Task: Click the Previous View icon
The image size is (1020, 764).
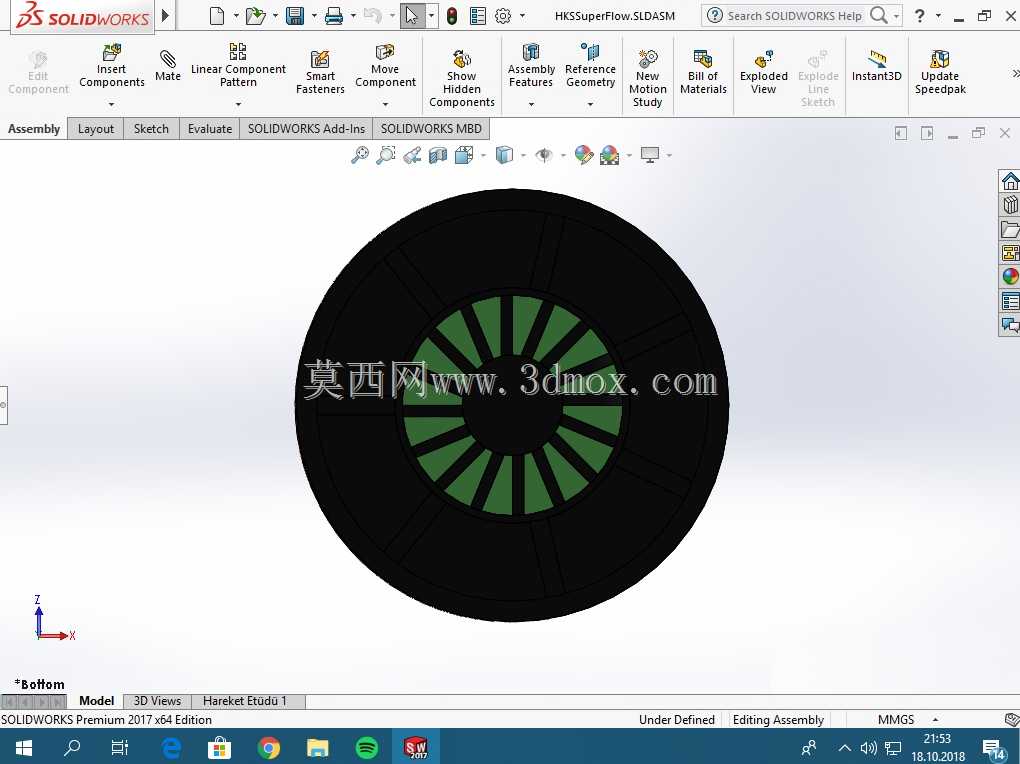Action: (x=412, y=155)
